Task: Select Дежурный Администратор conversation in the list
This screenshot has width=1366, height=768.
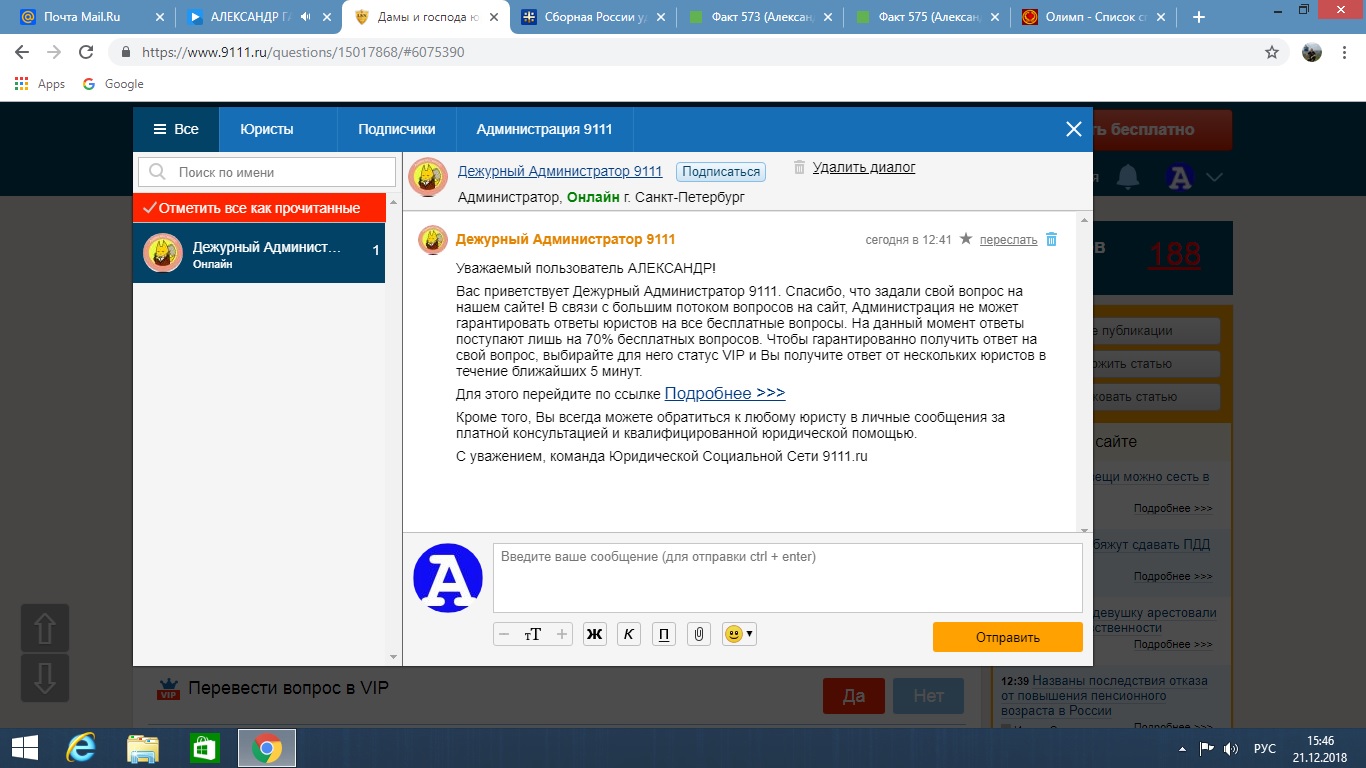Action: [x=259, y=253]
